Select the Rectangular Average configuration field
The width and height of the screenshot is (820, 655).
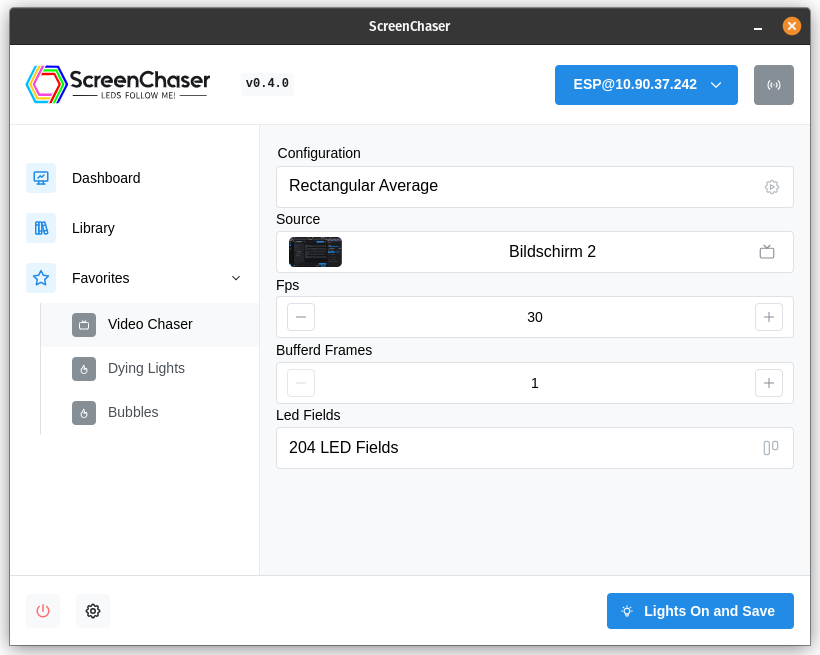pos(520,187)
